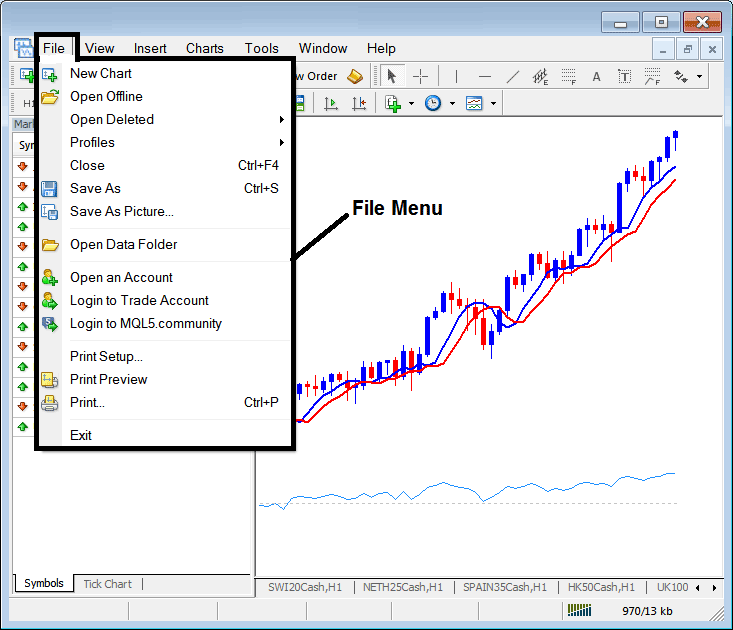733x630 pixels.
Task: Switch to HK50Cash,H1 chart tab
Action: point(602,587)
